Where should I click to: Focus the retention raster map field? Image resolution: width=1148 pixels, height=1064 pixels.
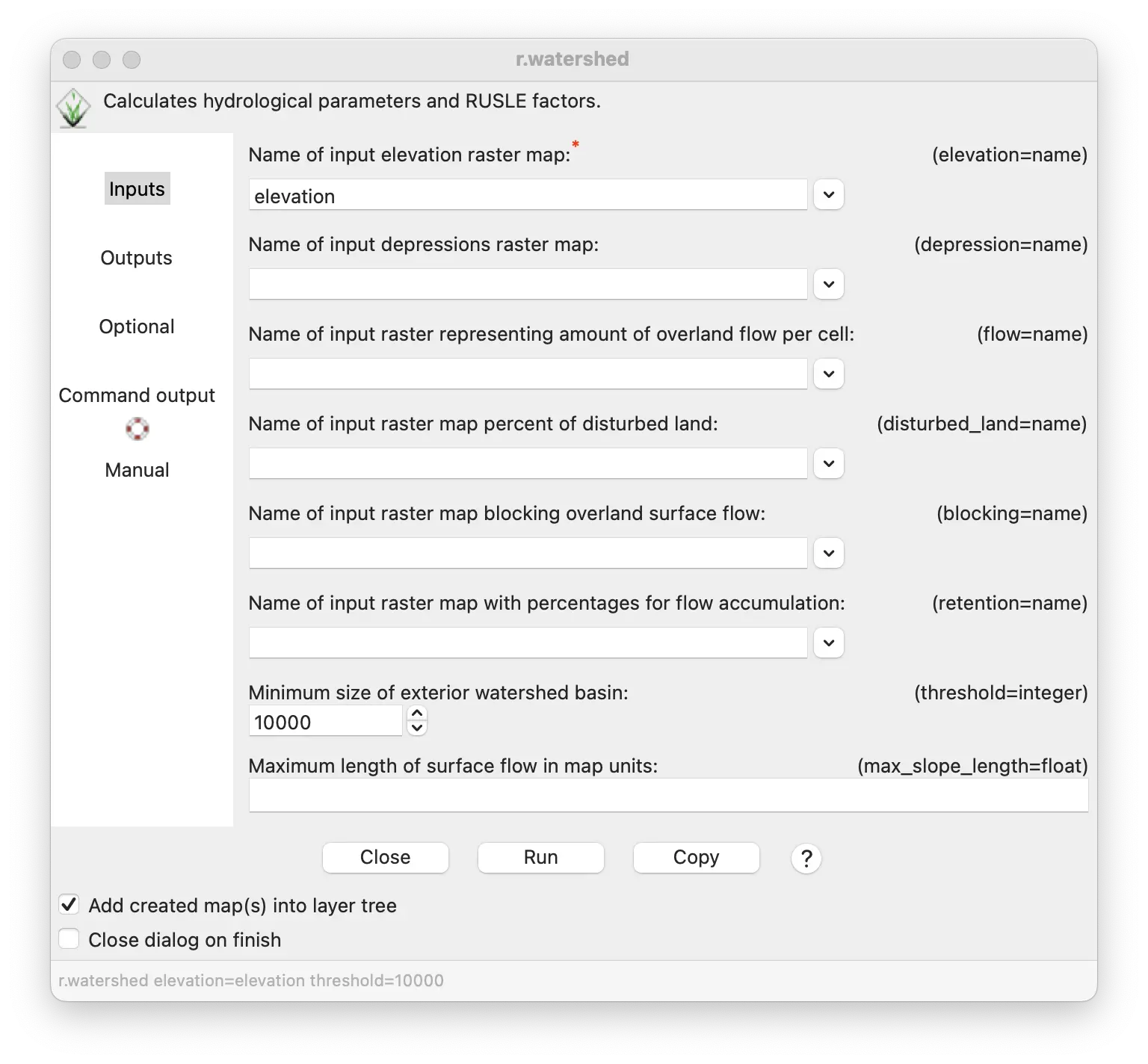coord(528,643)
